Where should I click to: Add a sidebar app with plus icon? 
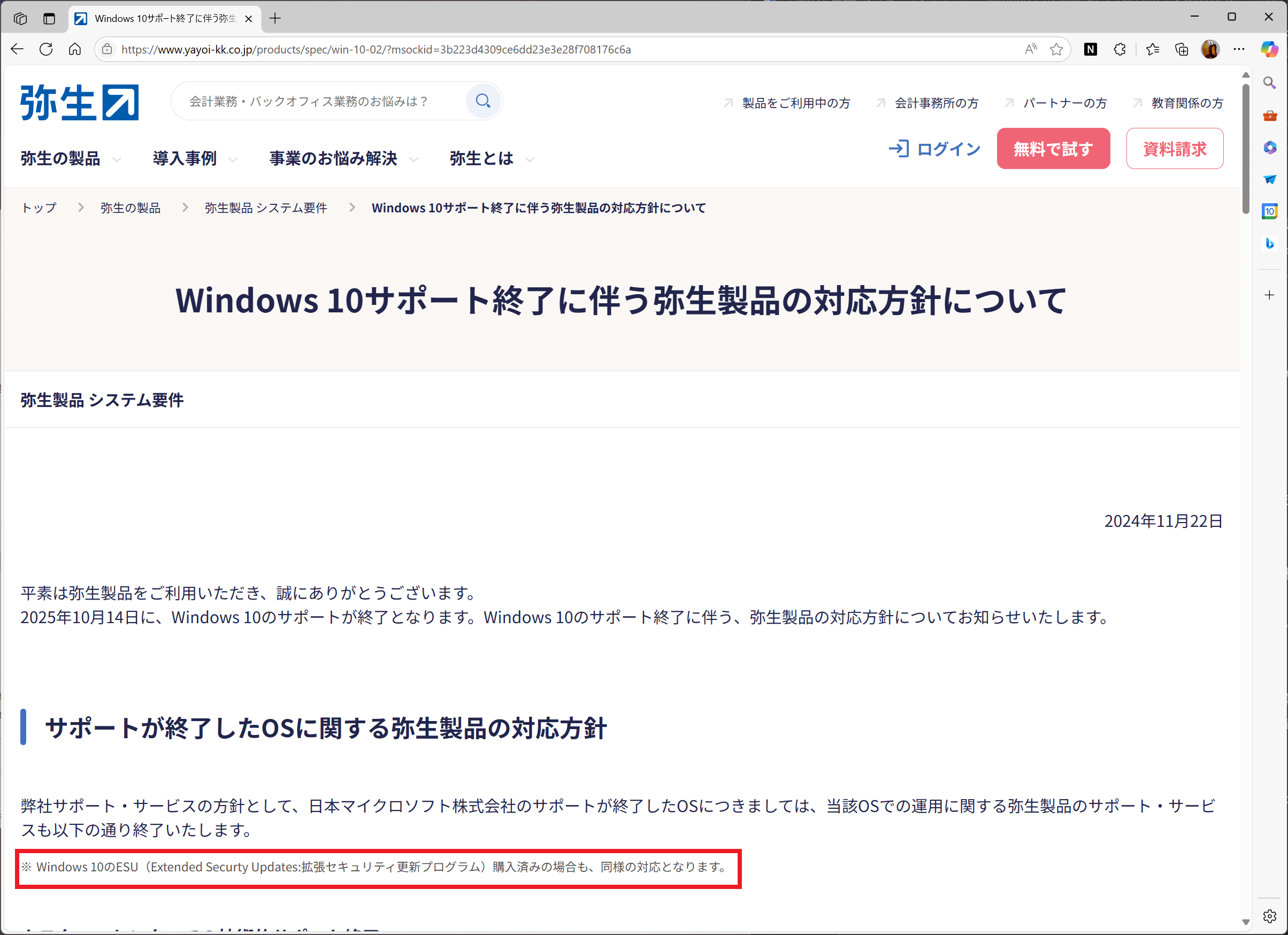click(x=1269, y=295)
